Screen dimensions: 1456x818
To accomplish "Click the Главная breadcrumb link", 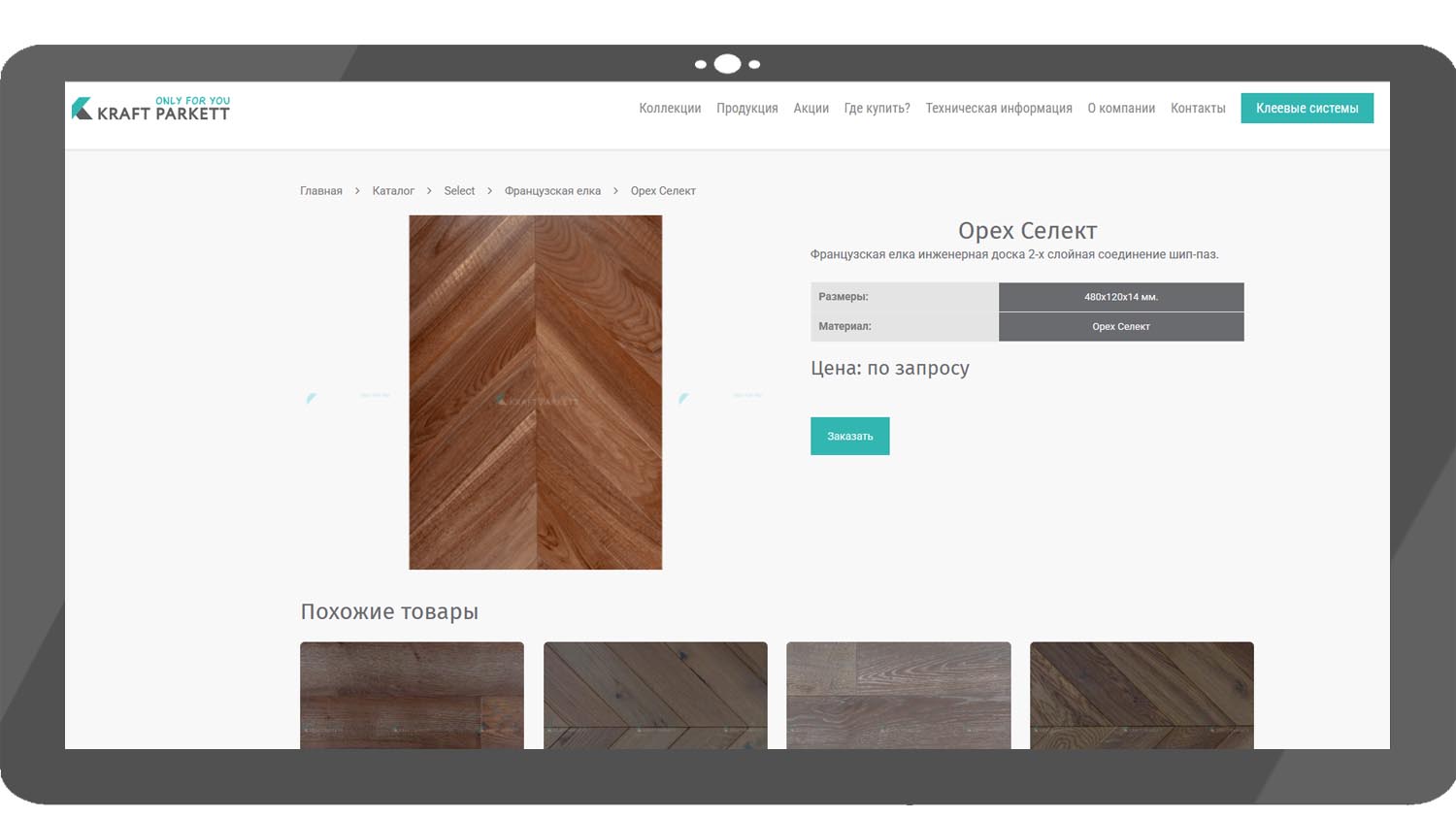I will (x=321, y=191).
